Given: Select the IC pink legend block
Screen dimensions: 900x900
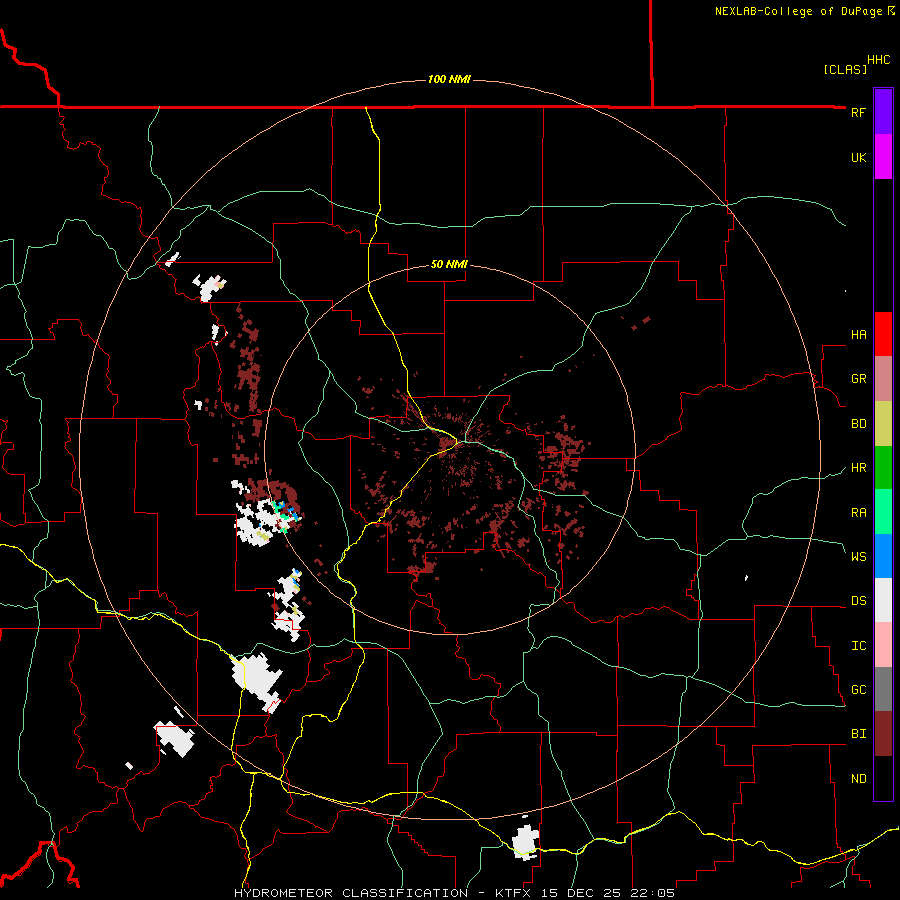Looking at the screenshot, I should pos(883,645).
